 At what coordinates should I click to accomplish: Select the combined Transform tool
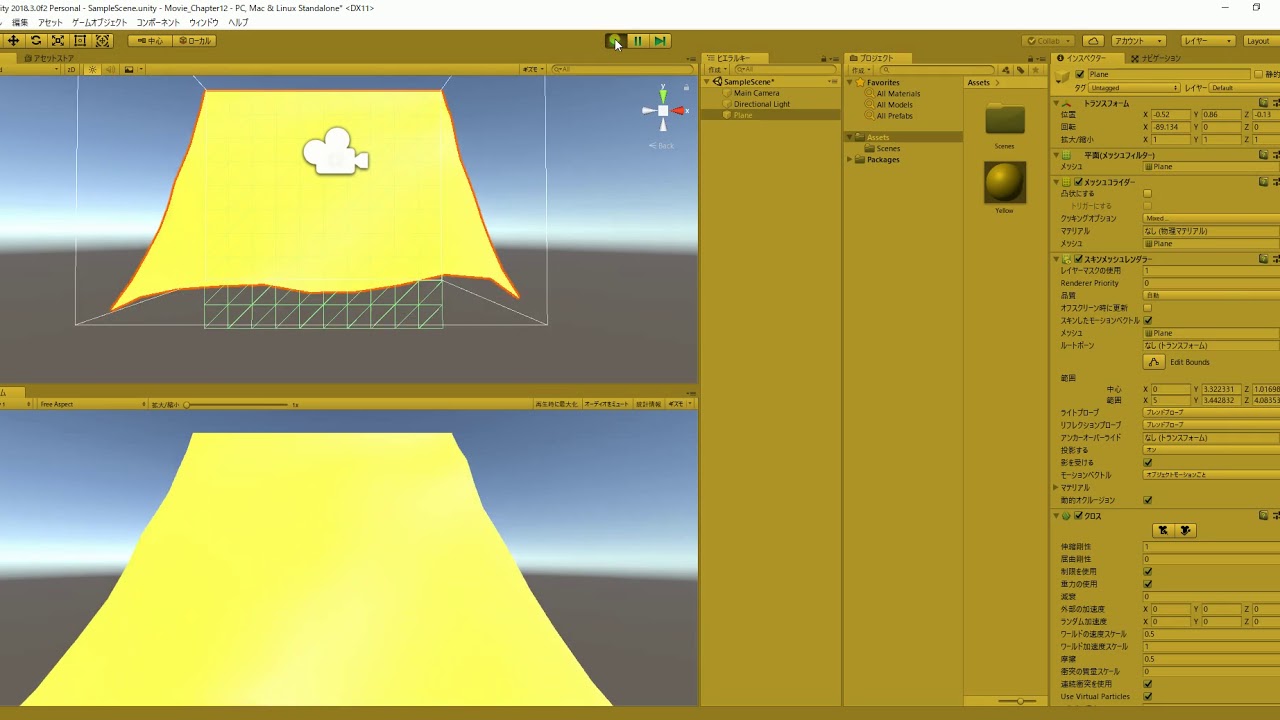click(102, 41)
